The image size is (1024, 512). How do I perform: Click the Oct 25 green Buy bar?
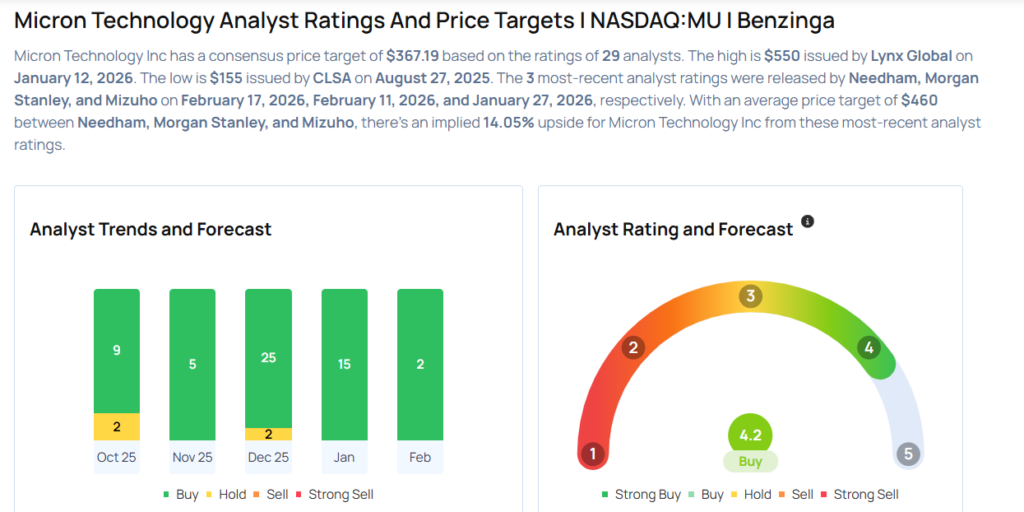pyautogui.click(x=117, y=351)
